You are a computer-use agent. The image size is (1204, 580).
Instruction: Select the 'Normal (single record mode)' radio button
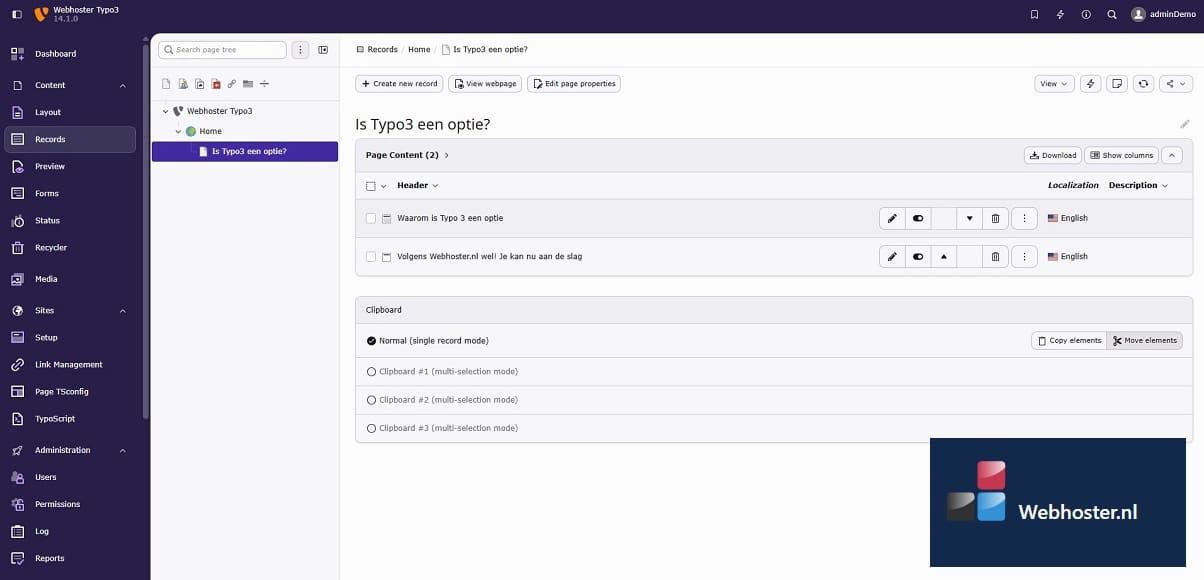tap(371, 340)
